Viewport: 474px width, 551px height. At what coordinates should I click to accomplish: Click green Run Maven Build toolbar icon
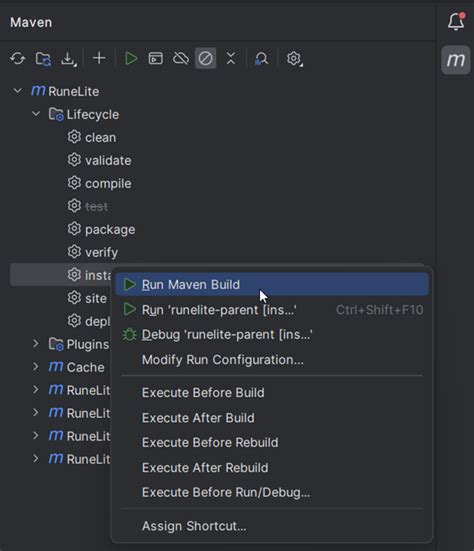click(131, 58)
